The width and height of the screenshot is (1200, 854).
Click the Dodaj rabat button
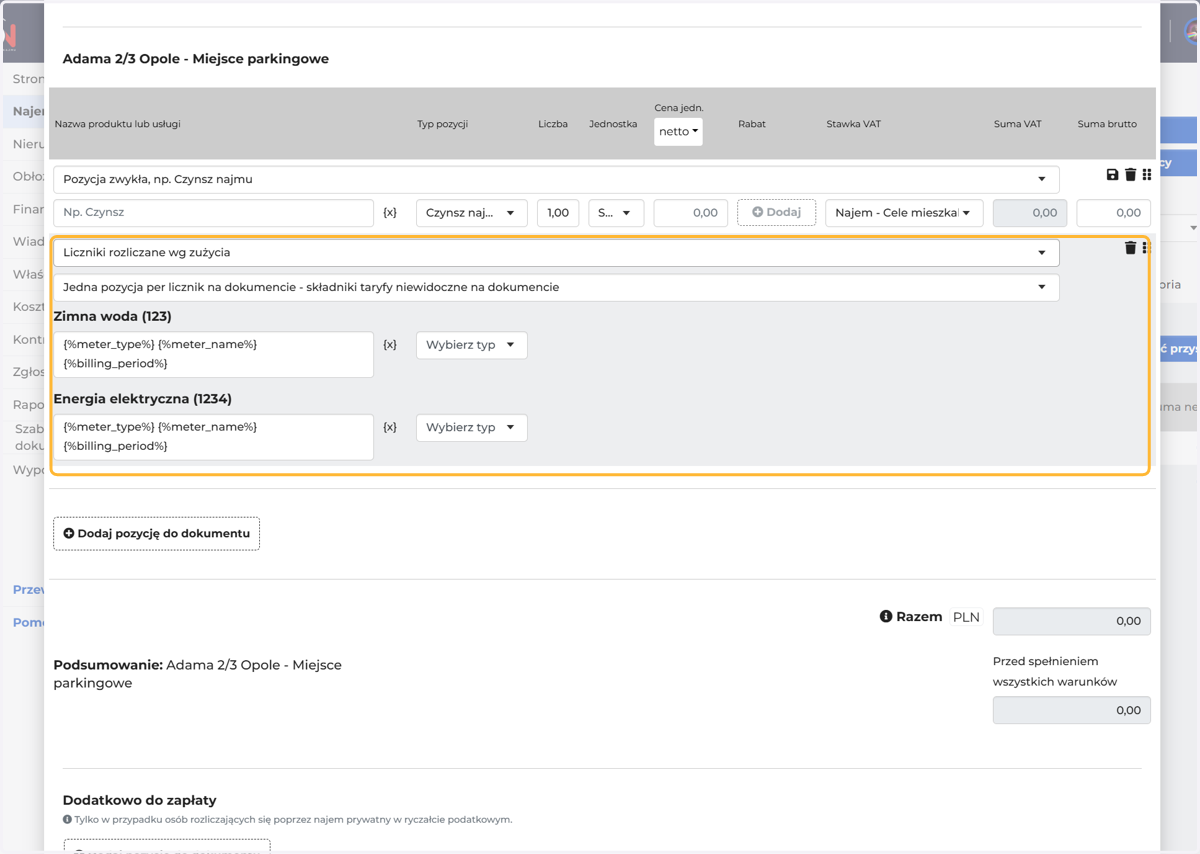[776, 212]
